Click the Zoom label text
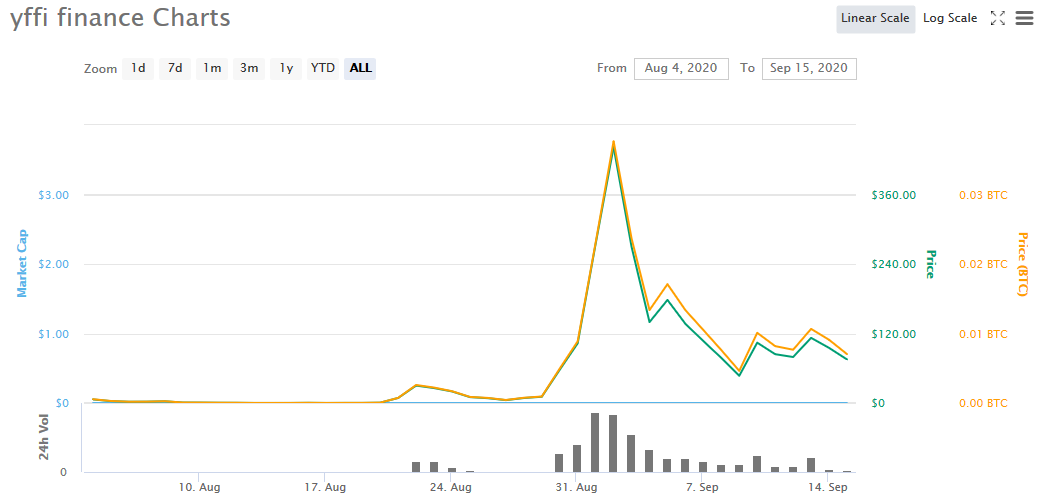The height and width of the screenshot is (495, 1046). (x=100, y=69)
